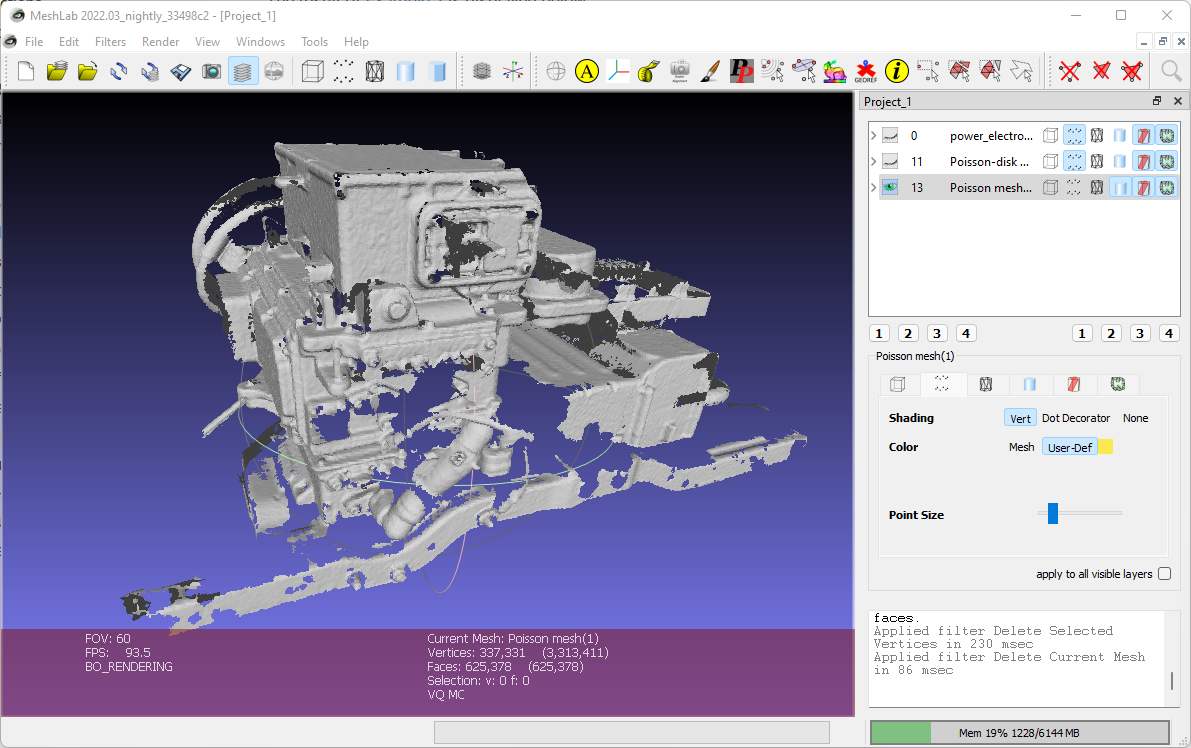1191x748 pixels.
Task: Click the Import Mesh folder icon
Action: tap(88, 71)
